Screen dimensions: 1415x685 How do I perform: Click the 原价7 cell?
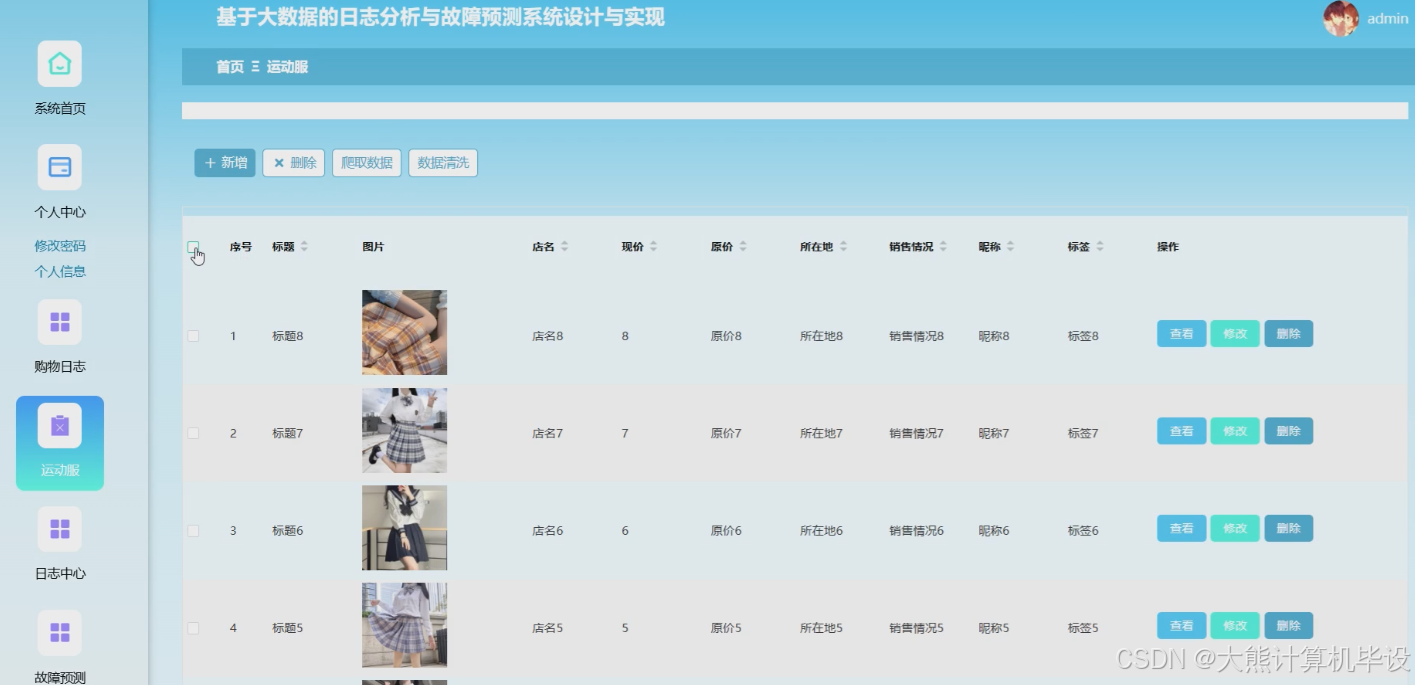point(726,433)
